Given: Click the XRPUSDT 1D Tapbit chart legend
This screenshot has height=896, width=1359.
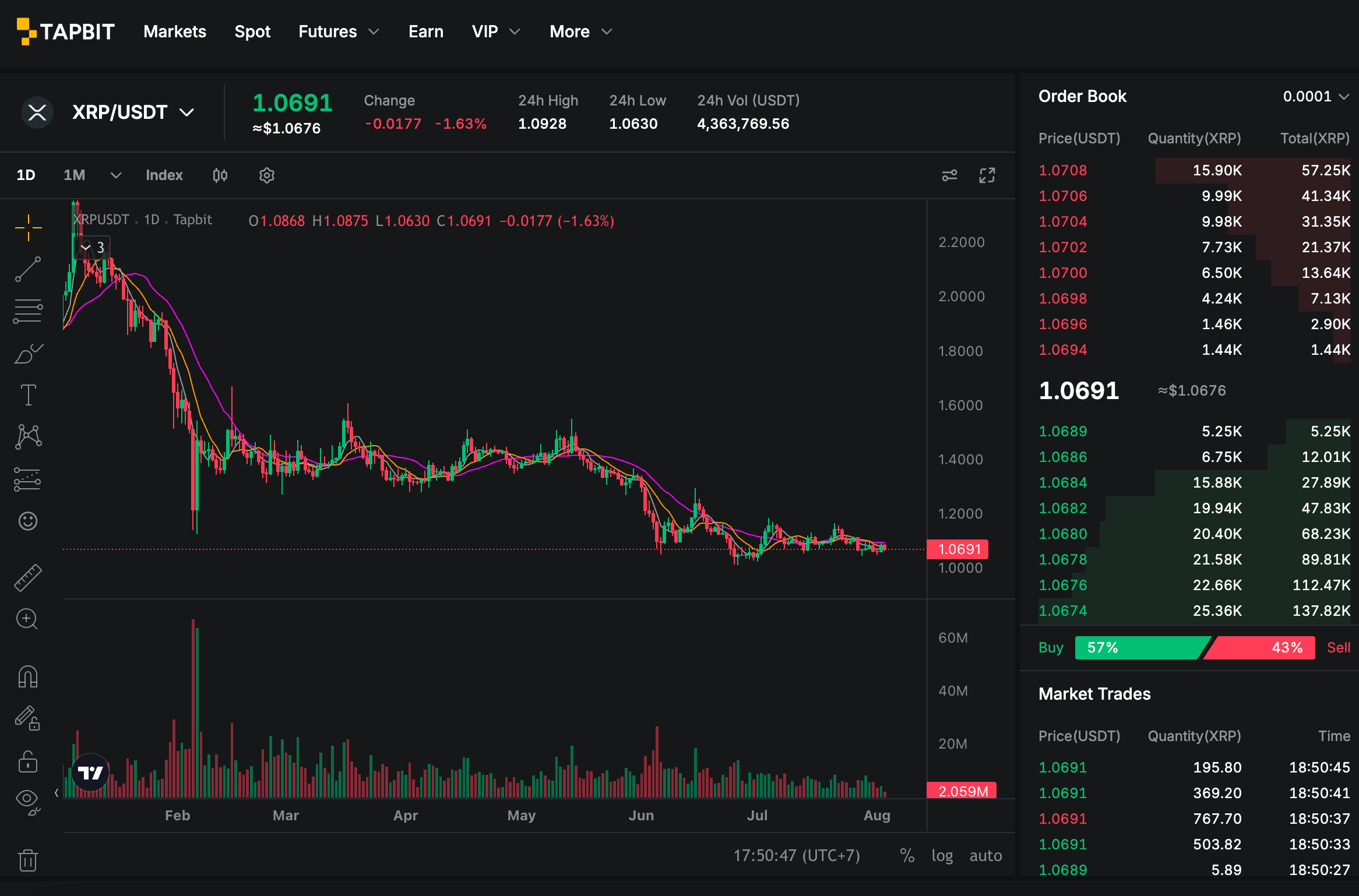Looking at the screenshot, I should pyautogui.click(x=143, y=220).
